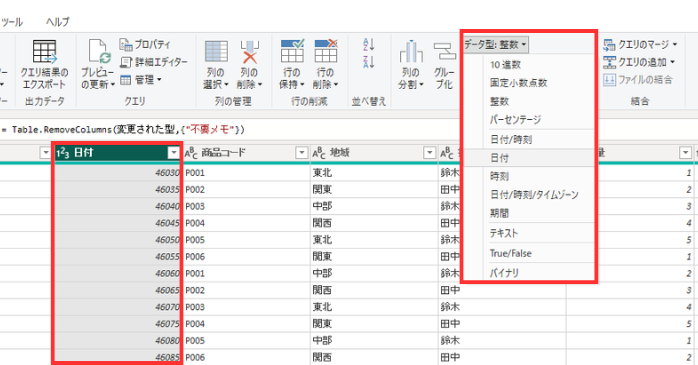The width and height of the screenshot is (698, 365).
Task: Open filter dropdown on 商品コード column
Action: pyautogui.click(x=302, y=153)
